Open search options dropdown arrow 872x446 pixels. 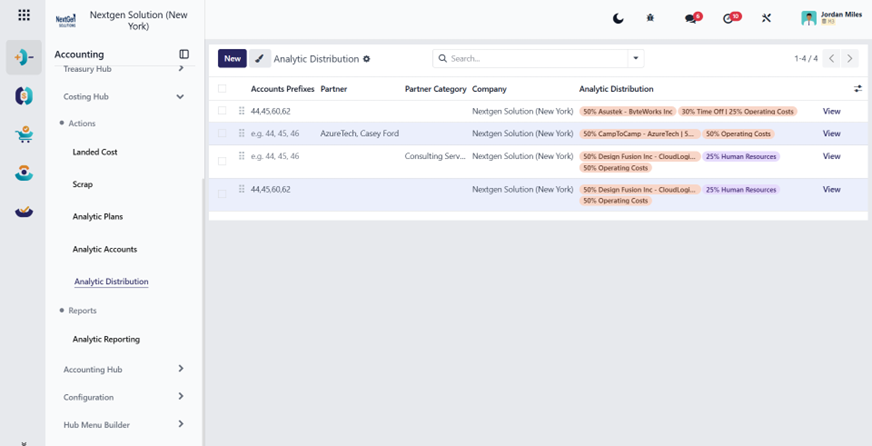click(x=636, y=58)
